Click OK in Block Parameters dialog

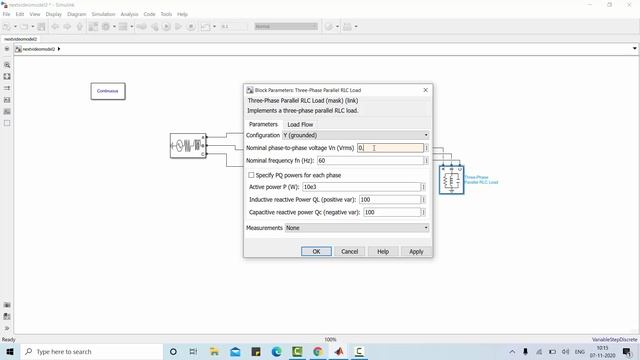pos(316,251)
